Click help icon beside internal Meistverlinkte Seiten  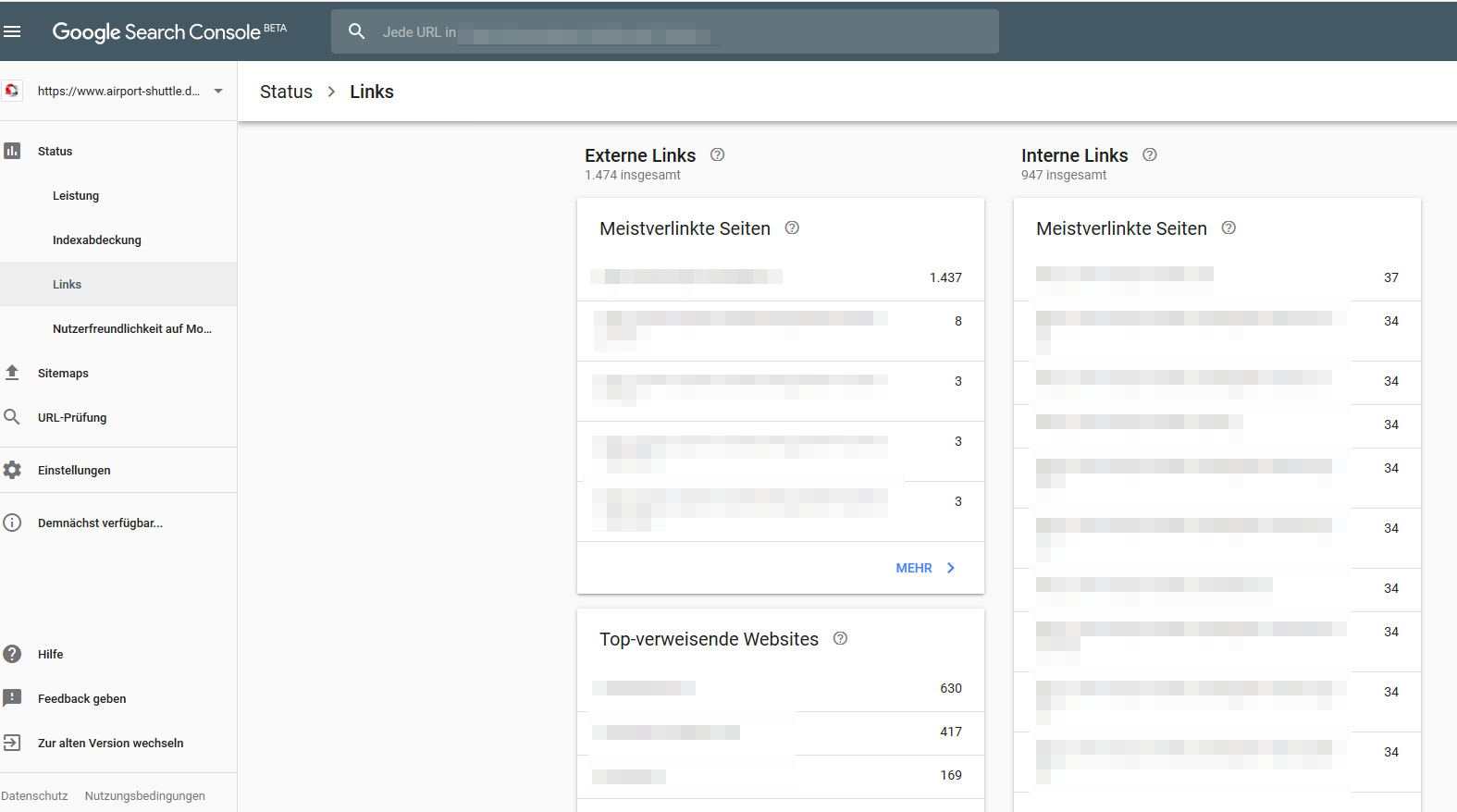[1229, 228]
